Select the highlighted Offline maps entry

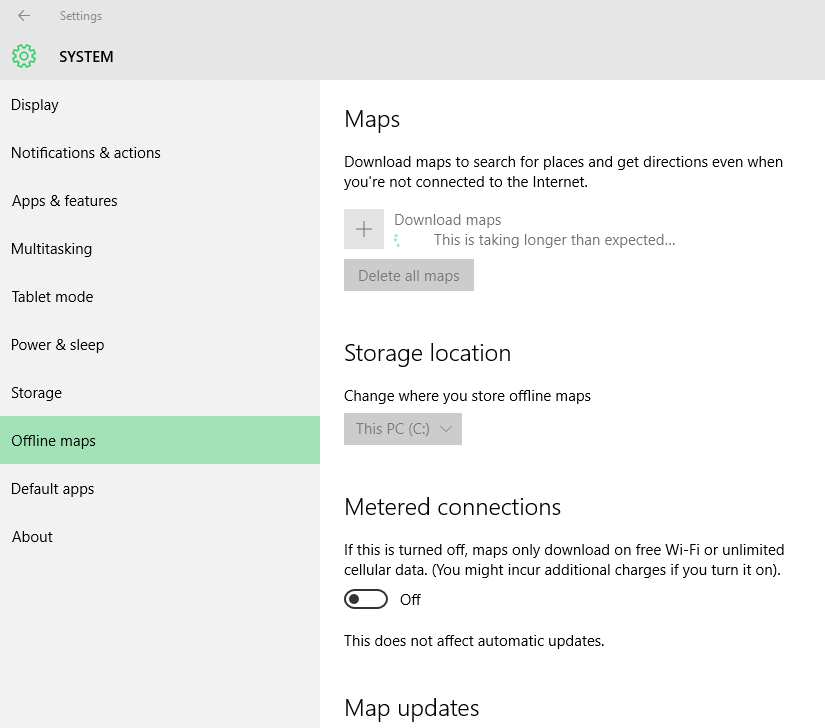click(x=53, y=440)
